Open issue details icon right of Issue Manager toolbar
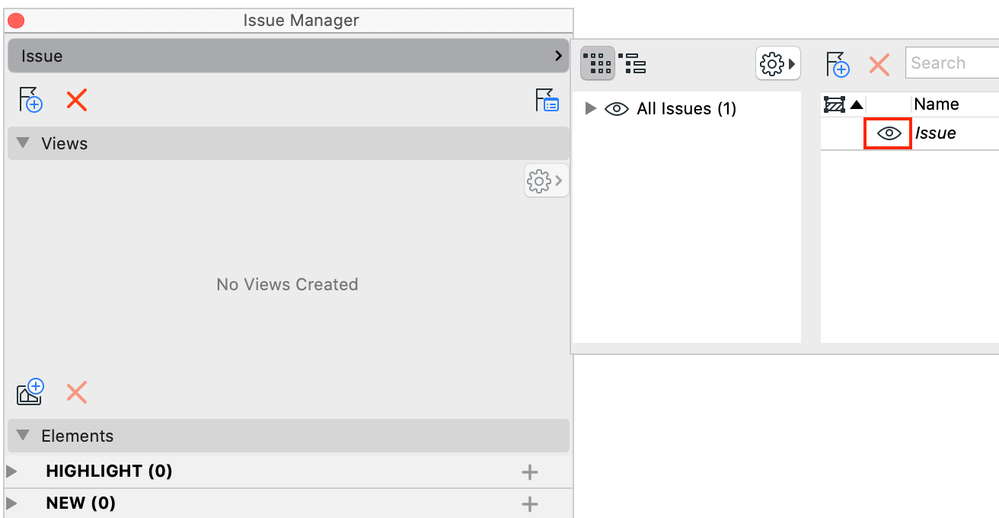 pyautogui.click(x=547, y=100)
